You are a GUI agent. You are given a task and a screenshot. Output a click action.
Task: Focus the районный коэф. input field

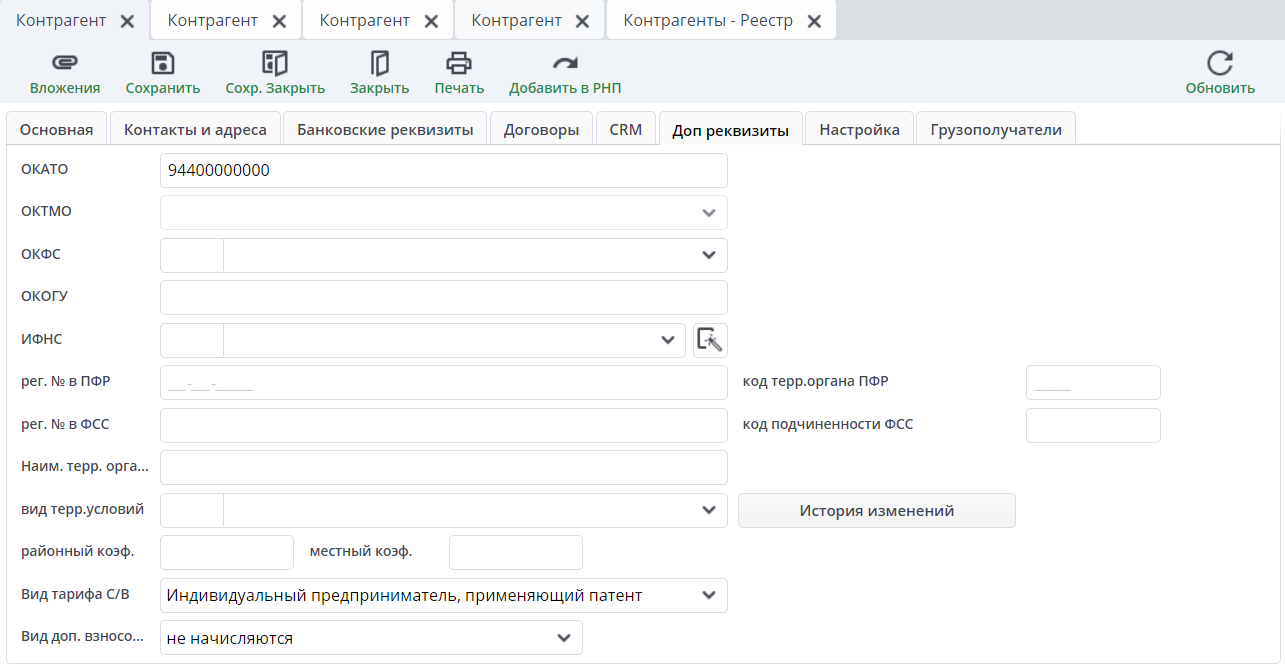pyautogui.click(x=227, y=552)
